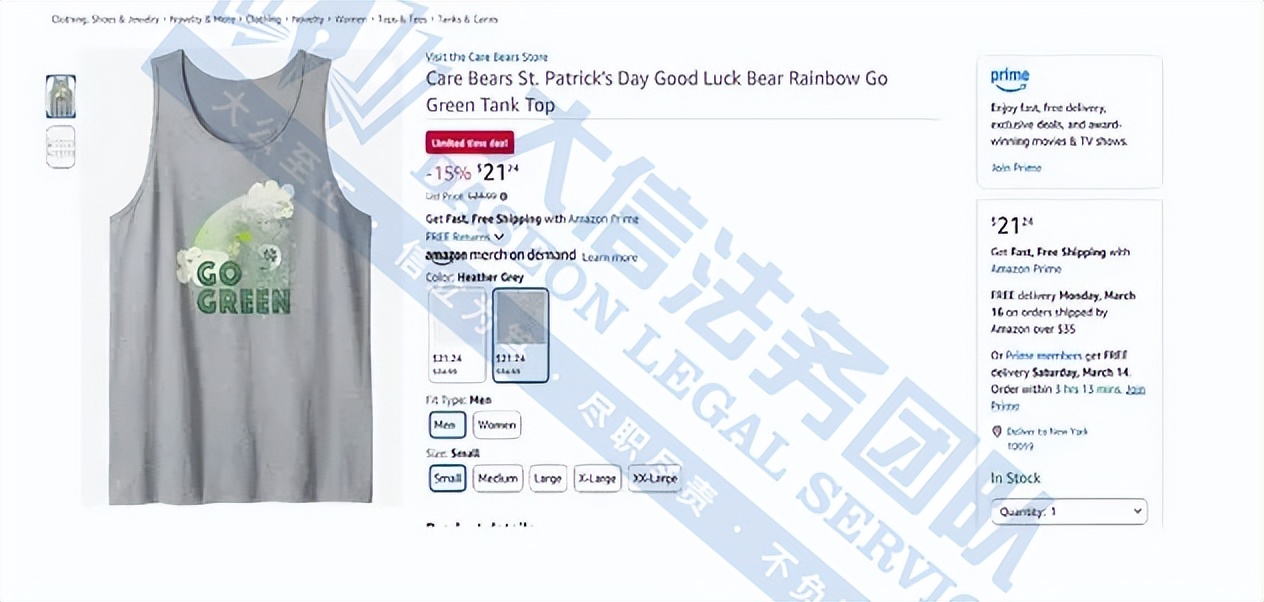Image resolution: width=1264 pixels, height=602 pixels.
Task: Choose the Heather Grey color swatch
Action: pyautogui.click(x=521, y=335)
